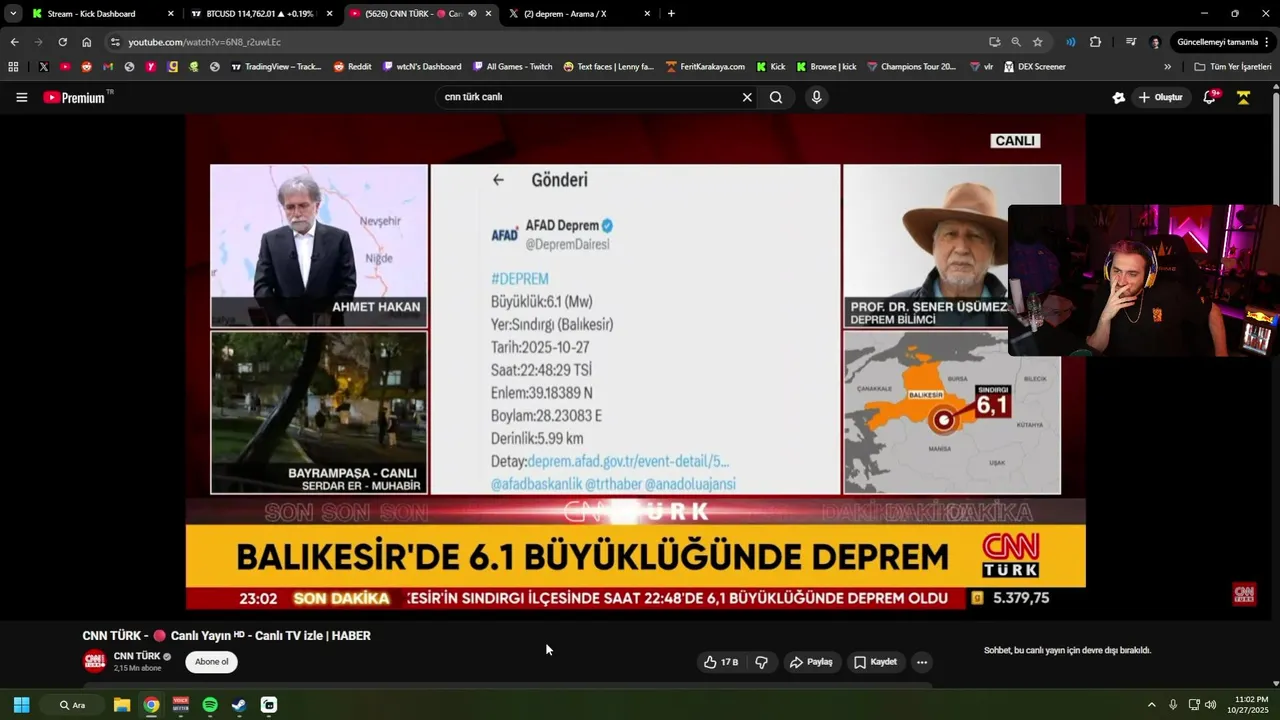
Task: Open Spotify from the taskbar
Action: coord(210,705)
